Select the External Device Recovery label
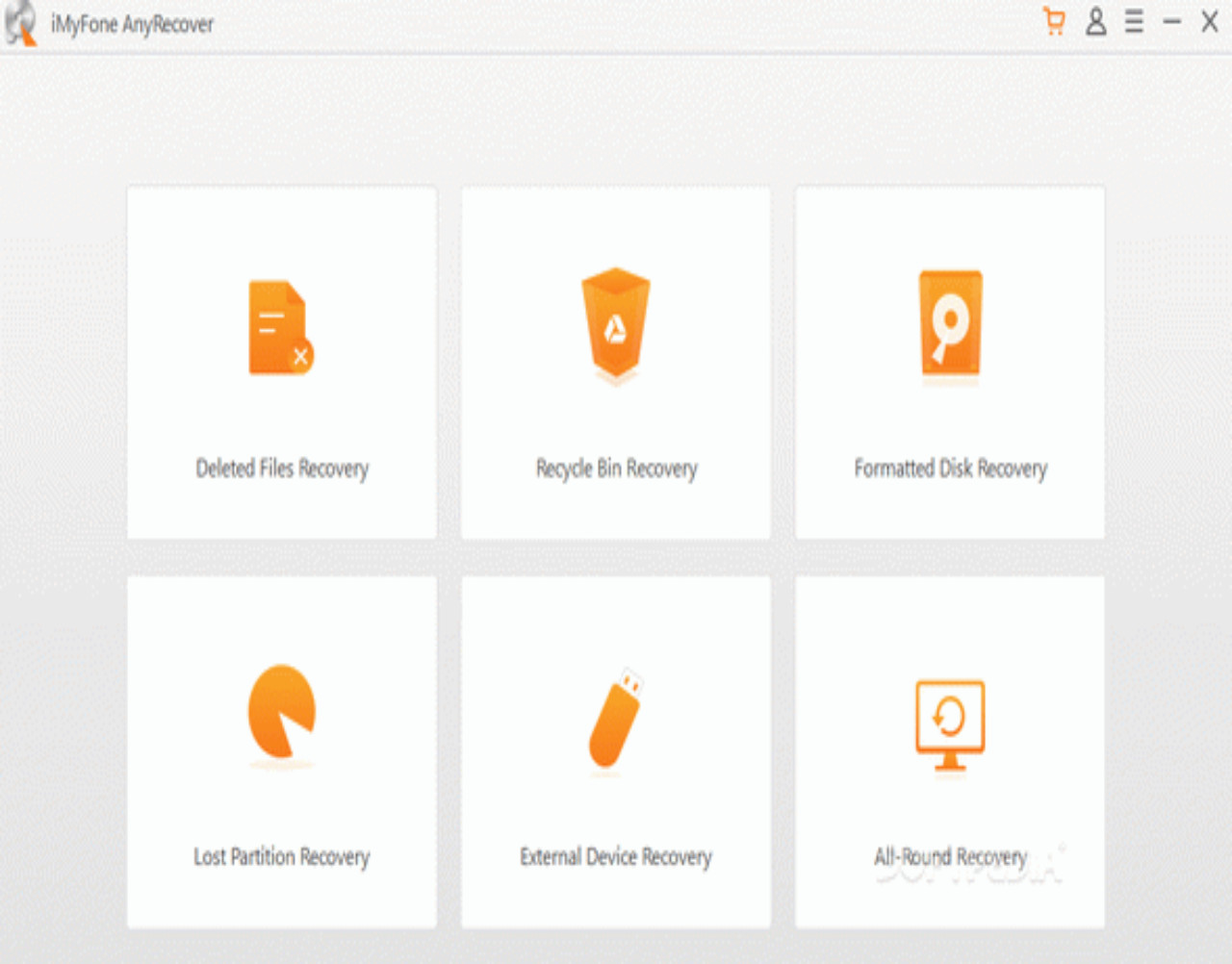Image resolution: width=1232 pixels, height=964 pixels. point(616,856)
